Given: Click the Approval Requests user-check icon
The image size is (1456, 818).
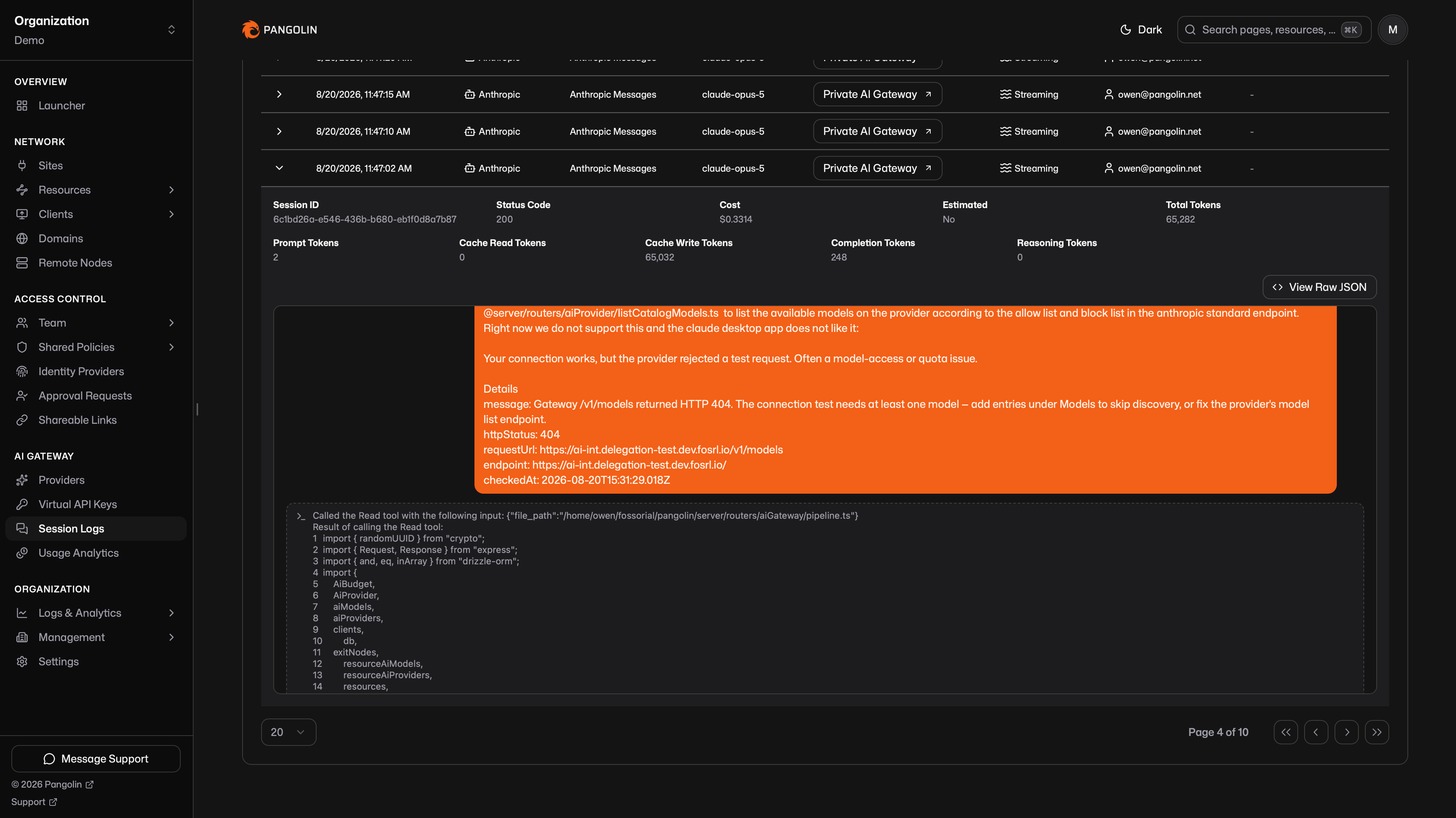Looking at the screenshot, I should (22, 396).
